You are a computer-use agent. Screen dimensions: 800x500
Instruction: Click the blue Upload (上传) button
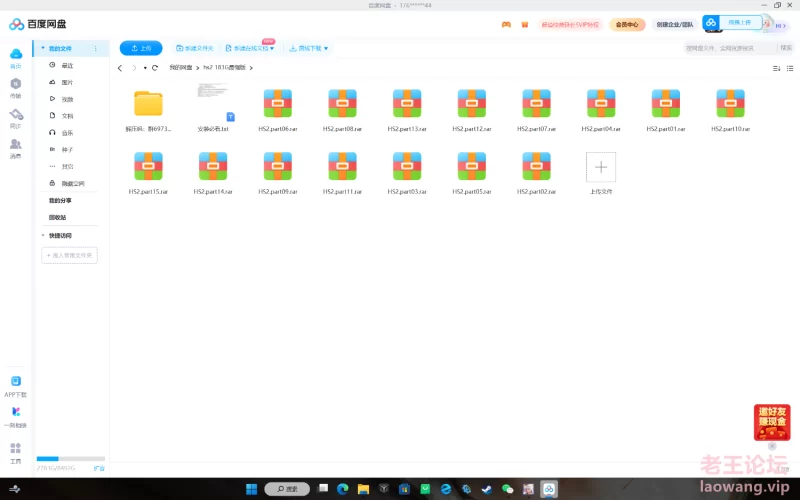coord(141,48)
